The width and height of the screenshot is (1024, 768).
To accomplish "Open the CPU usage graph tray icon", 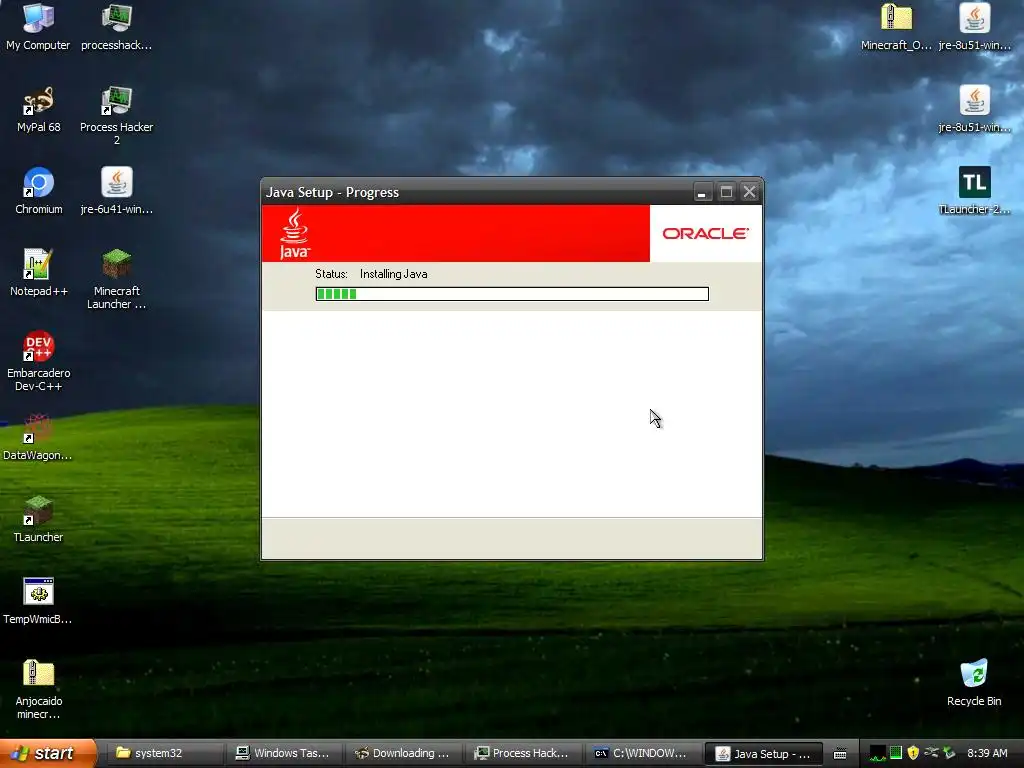I will pos(878,754).
